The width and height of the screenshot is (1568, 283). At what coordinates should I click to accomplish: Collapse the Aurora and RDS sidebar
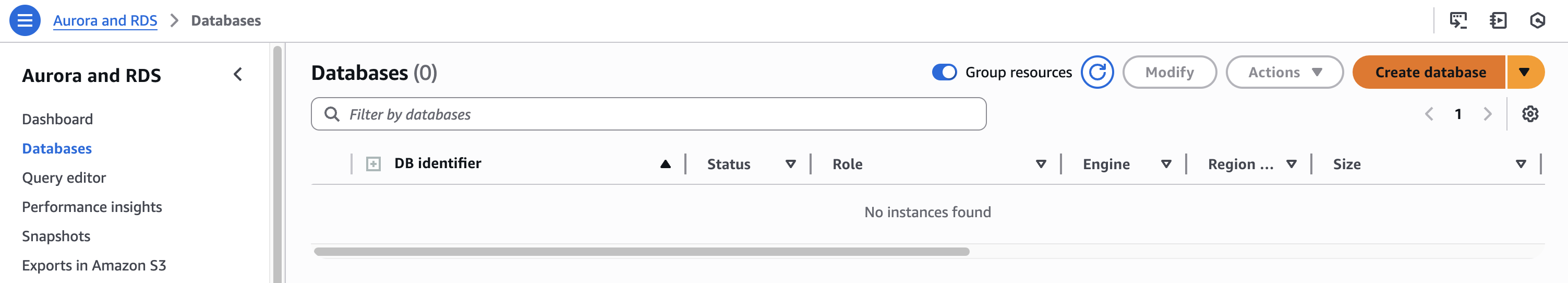[238, 75]
